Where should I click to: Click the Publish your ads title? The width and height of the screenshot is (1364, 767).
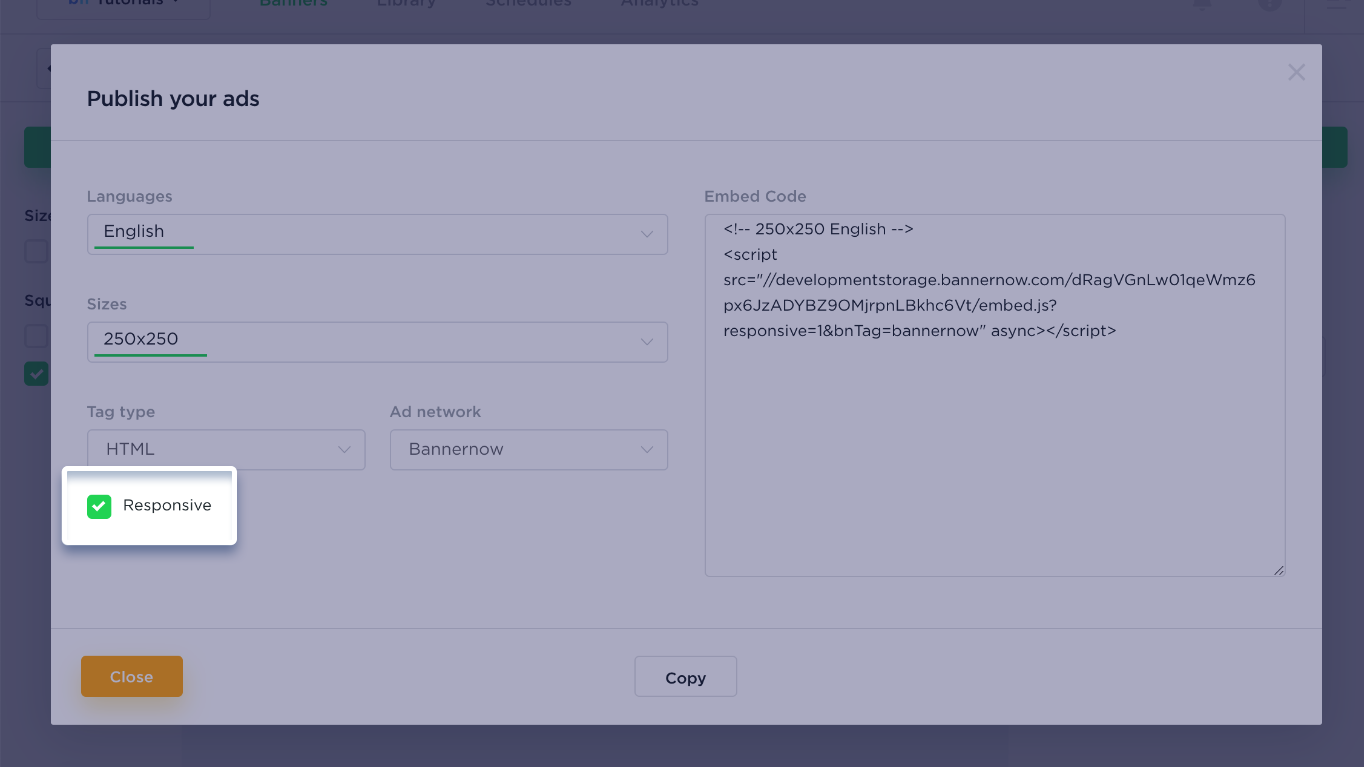pos(173,99)
